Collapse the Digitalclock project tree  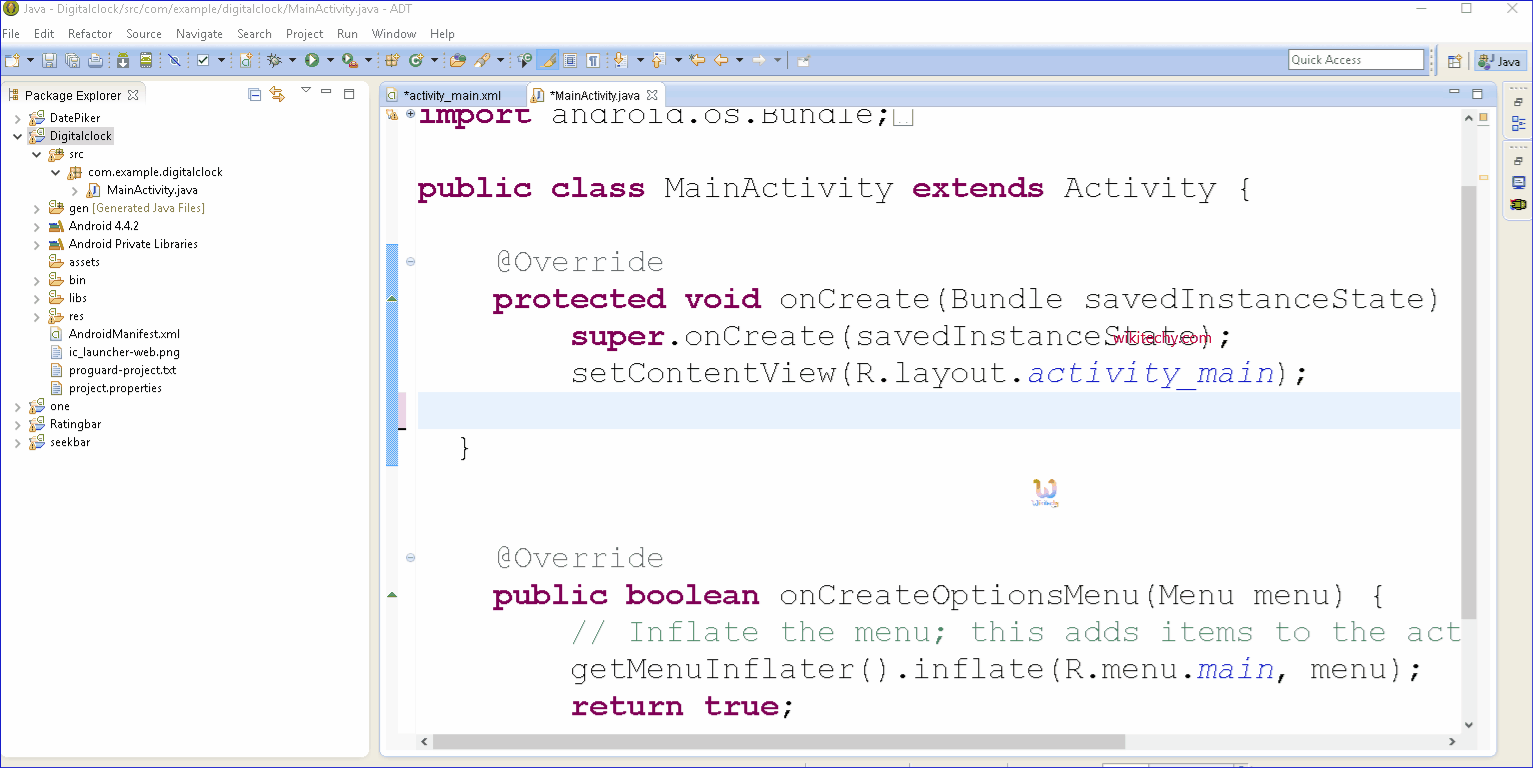tap(17, 136)
